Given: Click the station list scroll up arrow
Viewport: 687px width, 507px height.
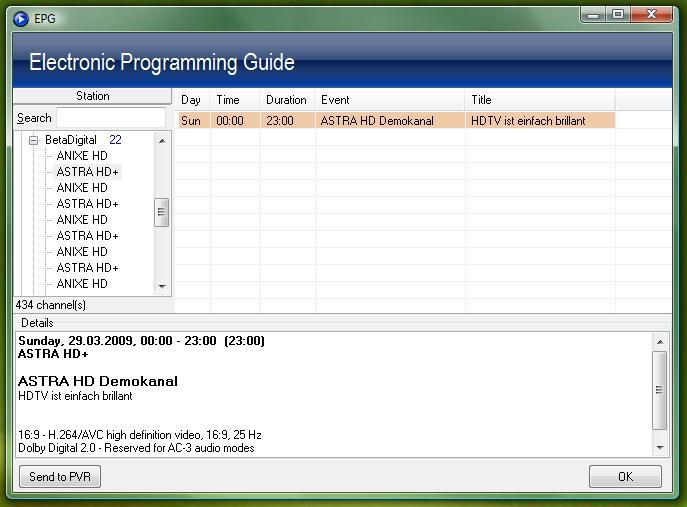Looking at the screenshot, I should click(x=162, y=141).
